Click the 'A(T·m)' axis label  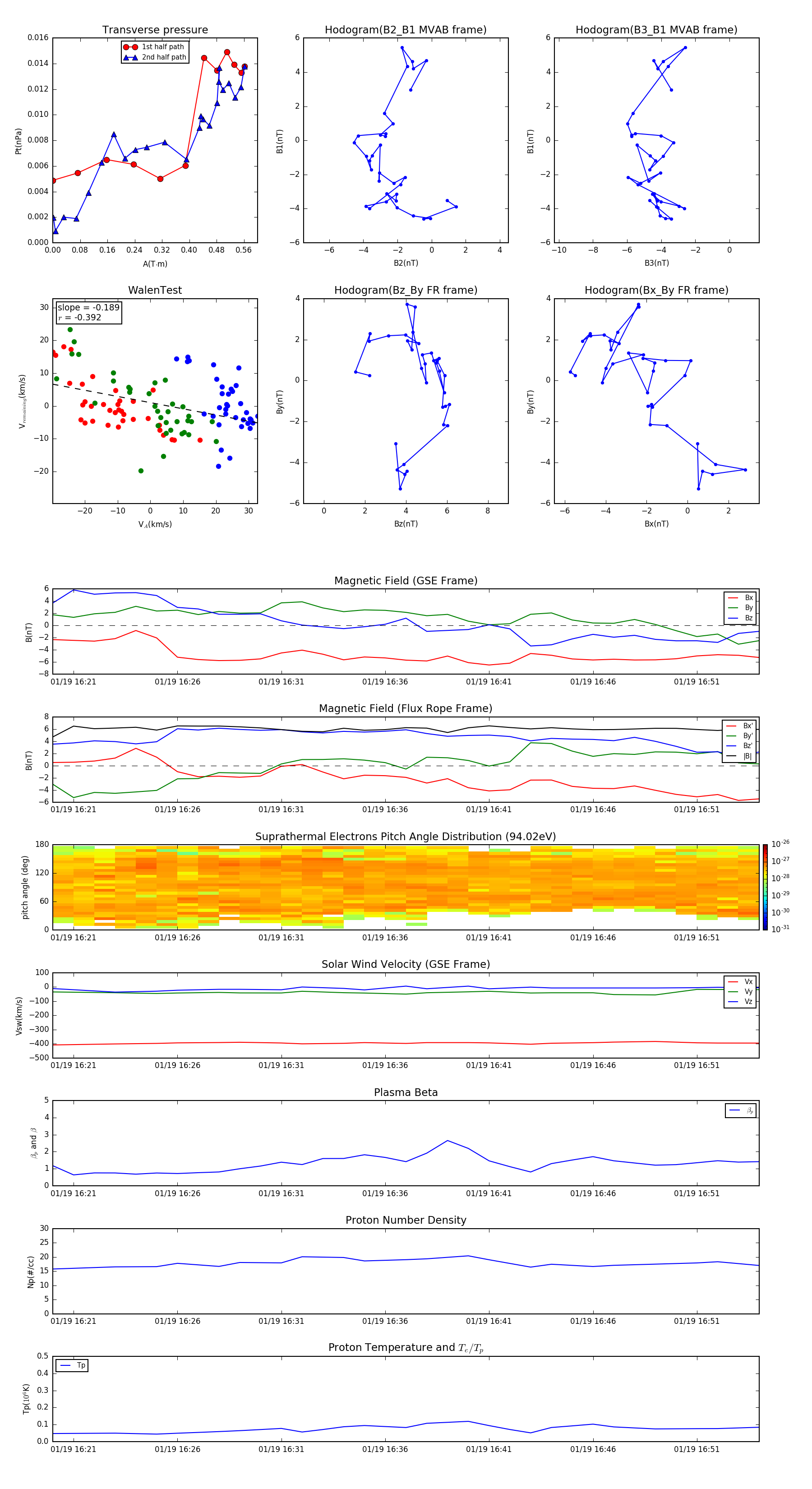155,264
